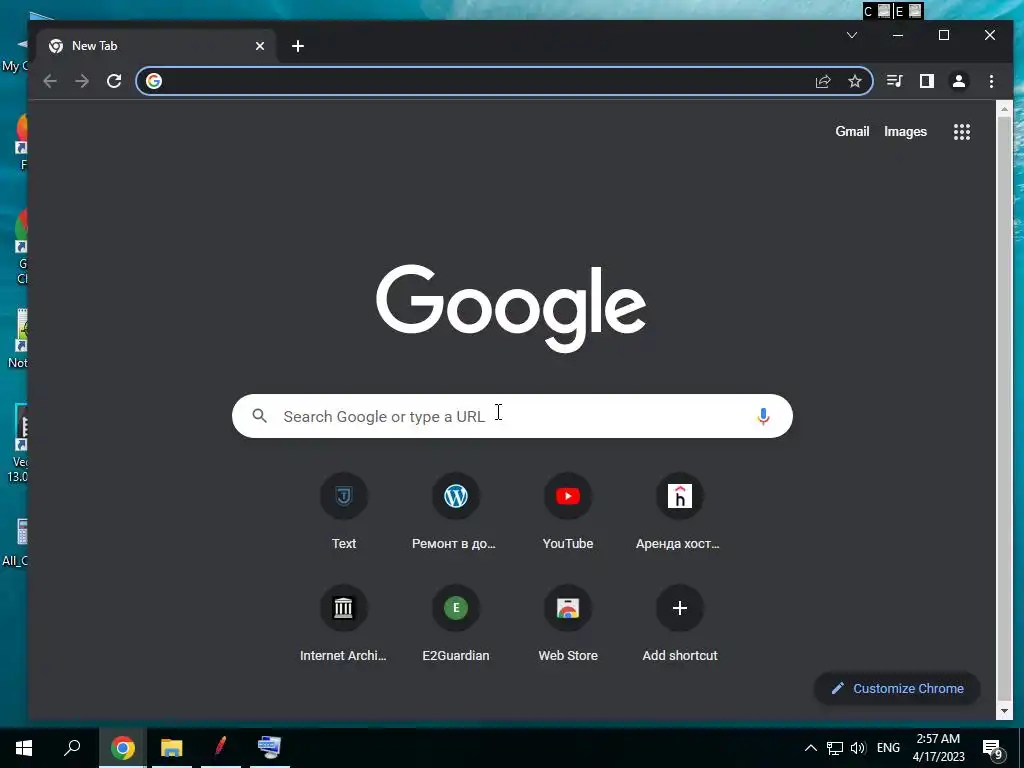Share this page using the share icon
Viewport: 1024px width, 768px height.
[x=823, y=81]
